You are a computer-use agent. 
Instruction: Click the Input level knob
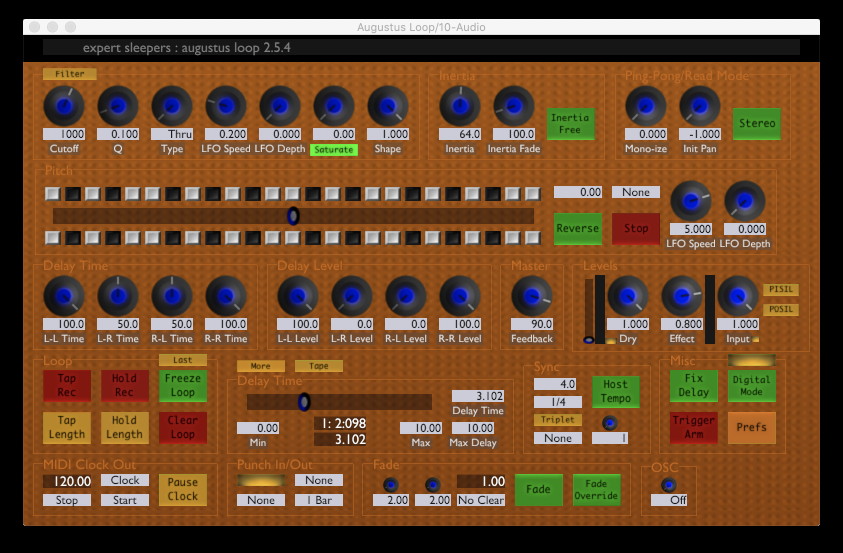[738, 296]
